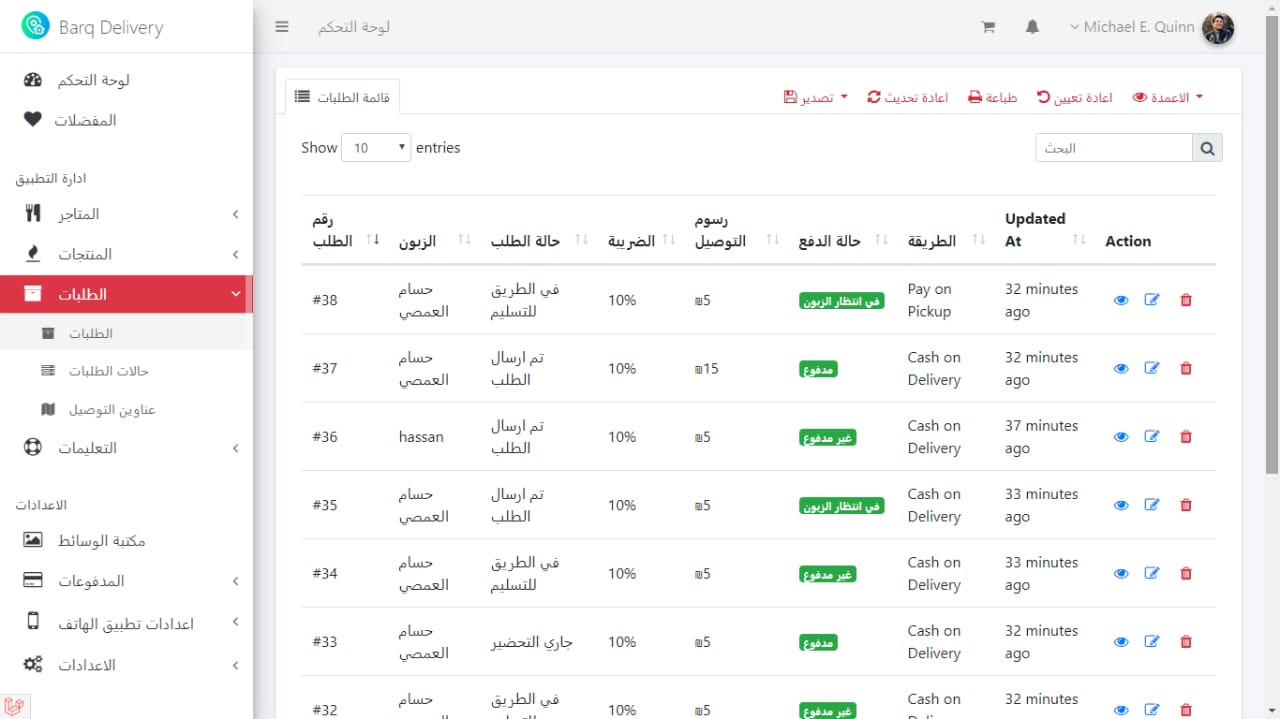Click the search magnifier icon
The image size is (1280, 719).
tap(1207, 147)
